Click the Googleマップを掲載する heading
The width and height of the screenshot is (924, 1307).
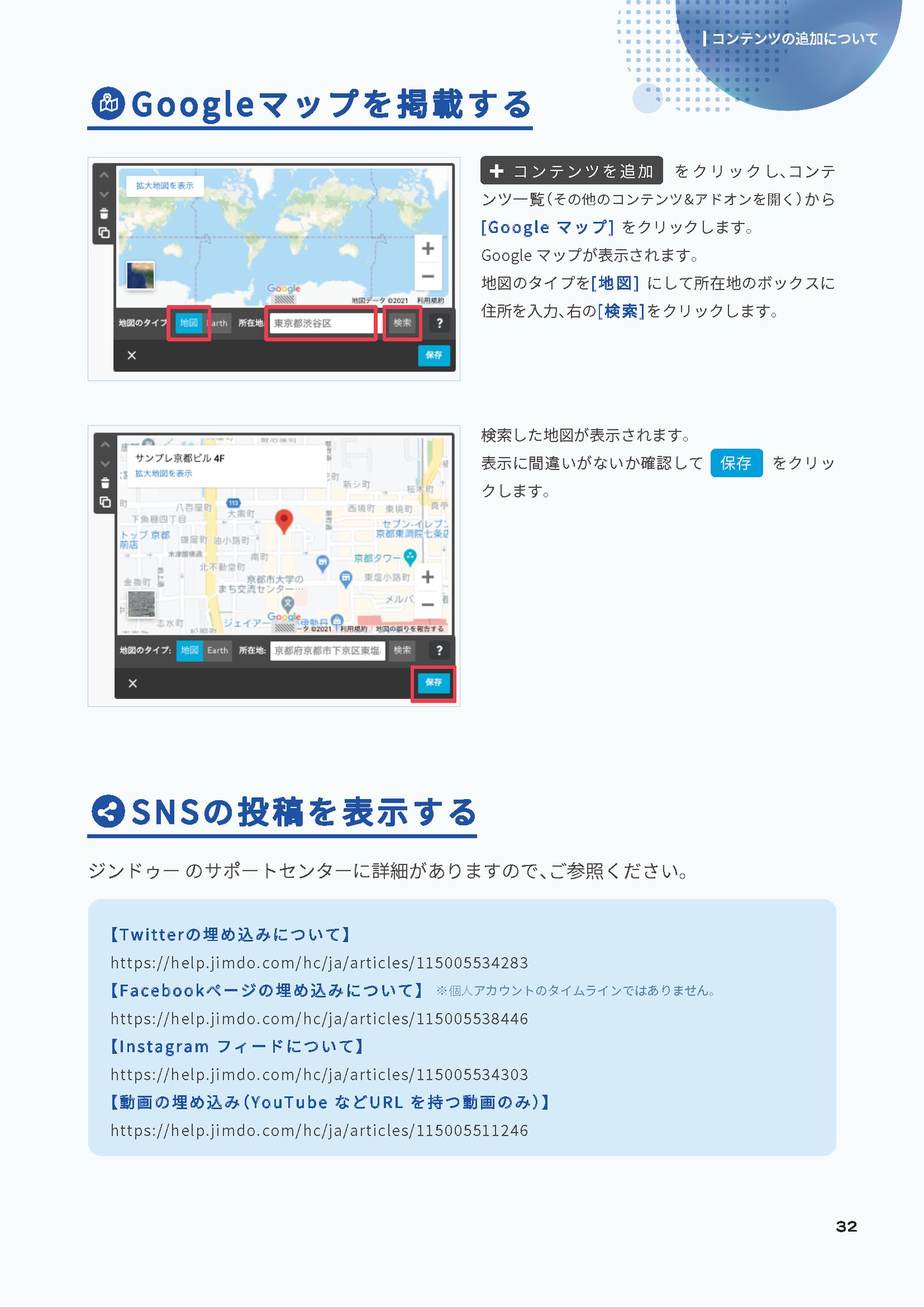tap(331, 104)
